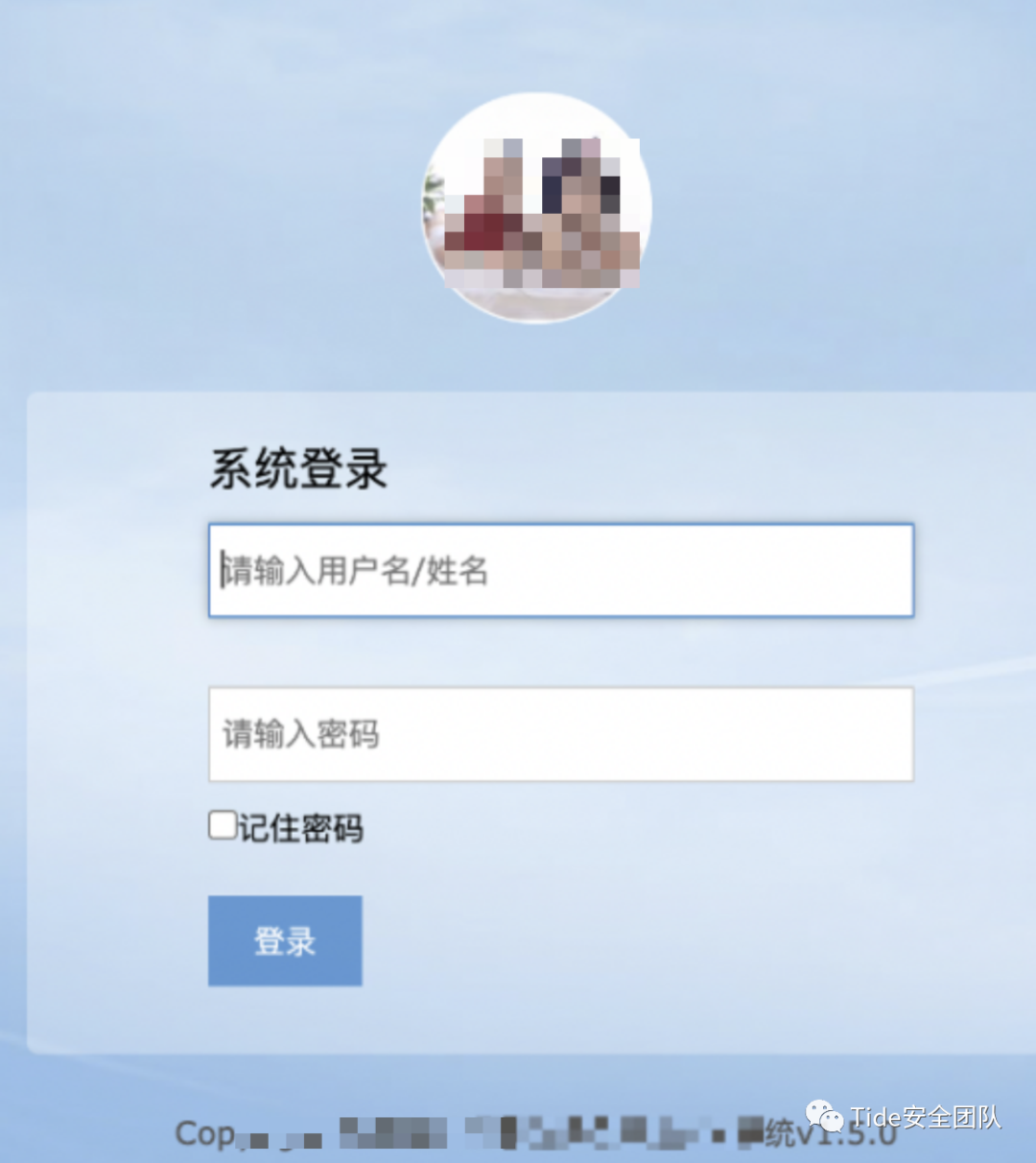
Task: Click the text cursor in the username box
Action: point(223,569)
